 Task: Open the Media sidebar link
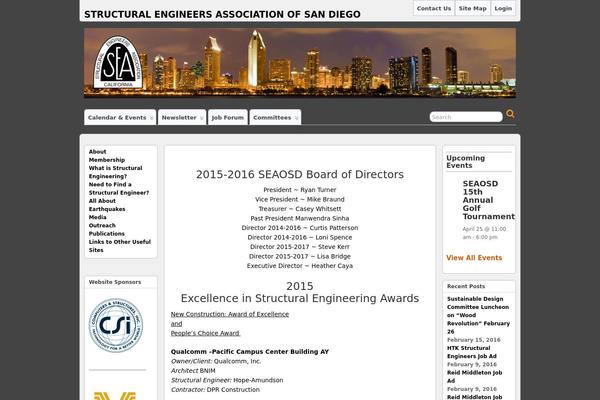98,217
